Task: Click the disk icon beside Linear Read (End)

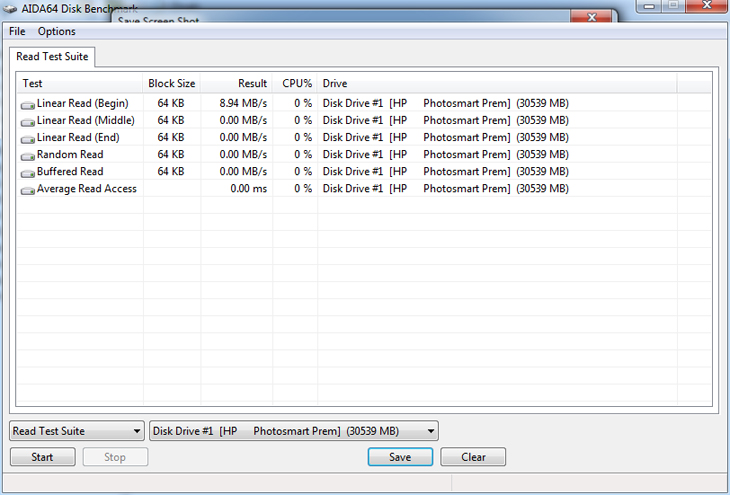Action: coord(28,138)
